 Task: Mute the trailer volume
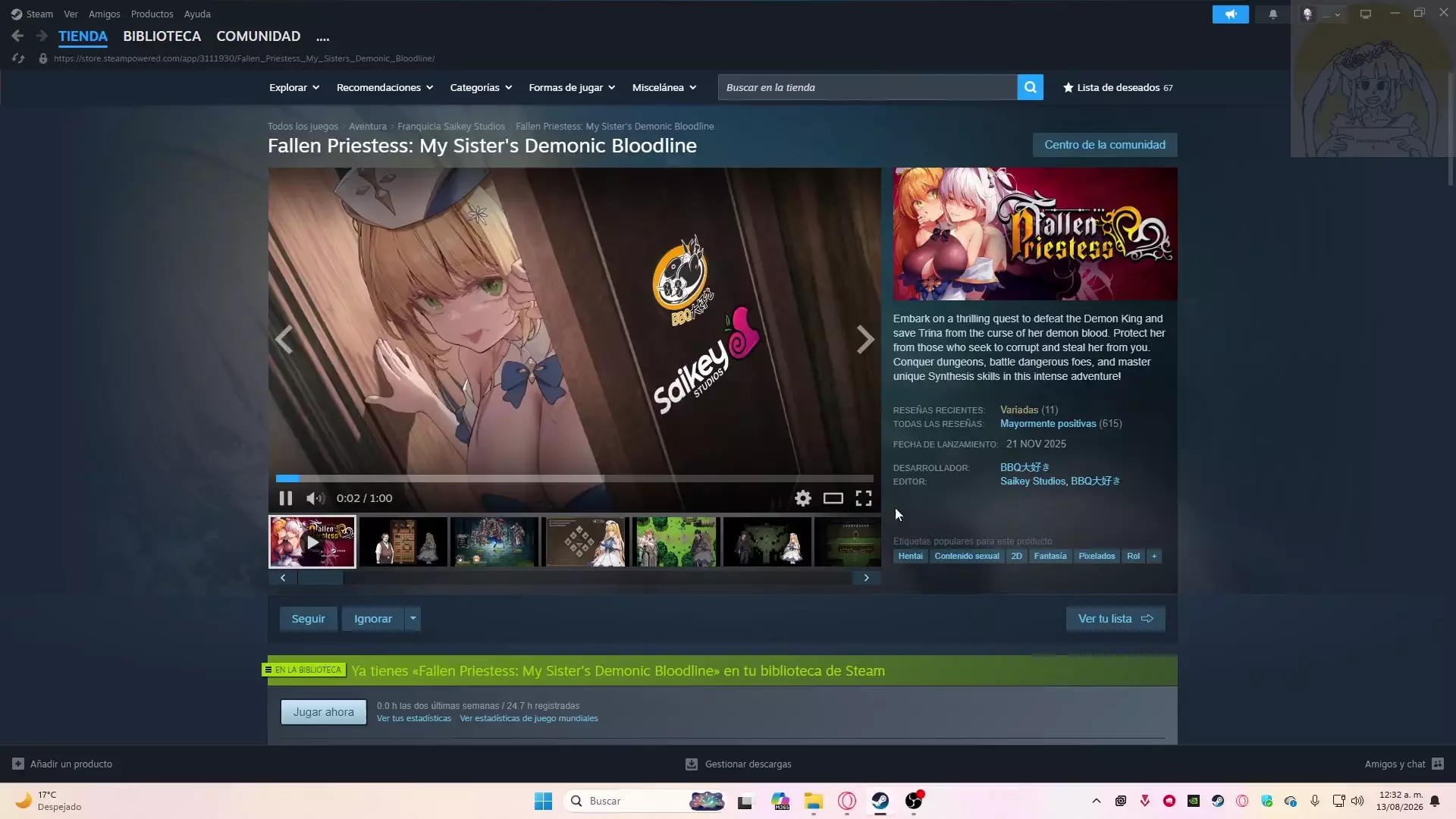tap(315, 498)
